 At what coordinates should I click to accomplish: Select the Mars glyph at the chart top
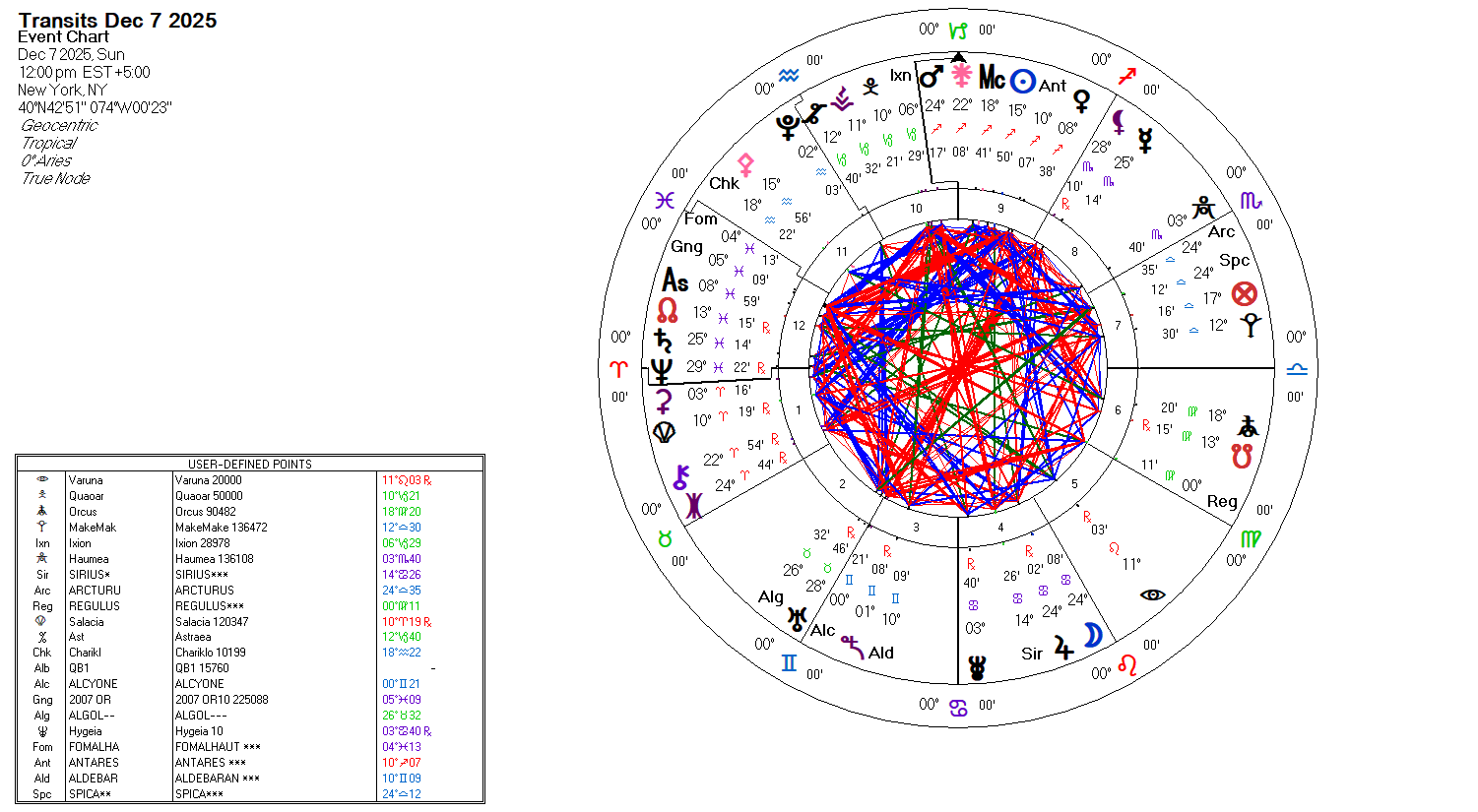click(932, 76)
